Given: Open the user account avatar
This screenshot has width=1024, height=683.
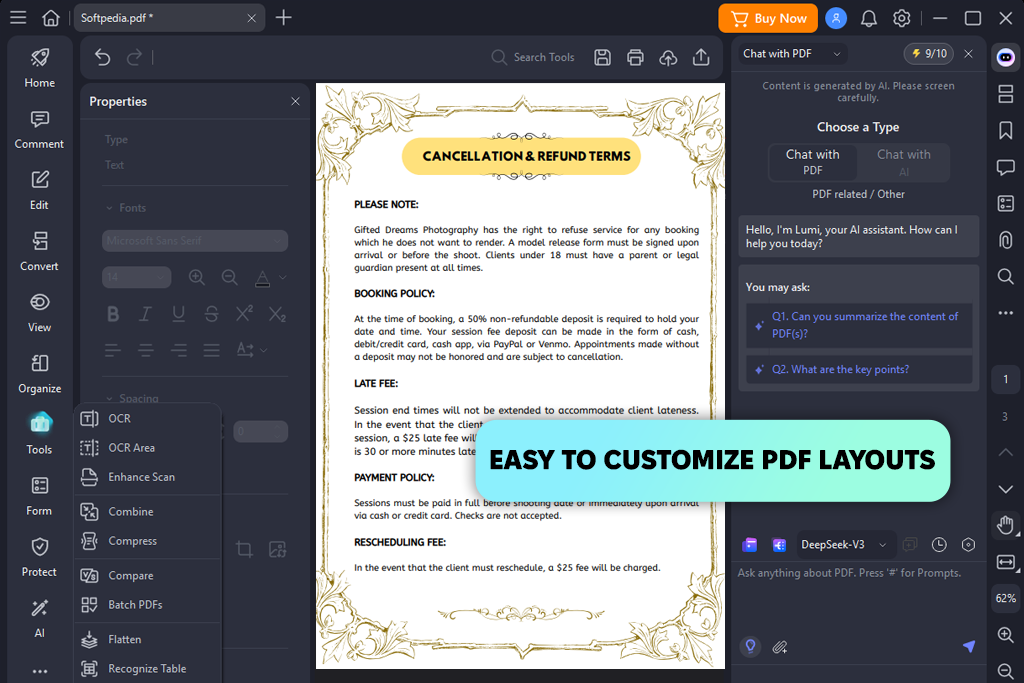Looking at the screenshot, I should 836,18.
